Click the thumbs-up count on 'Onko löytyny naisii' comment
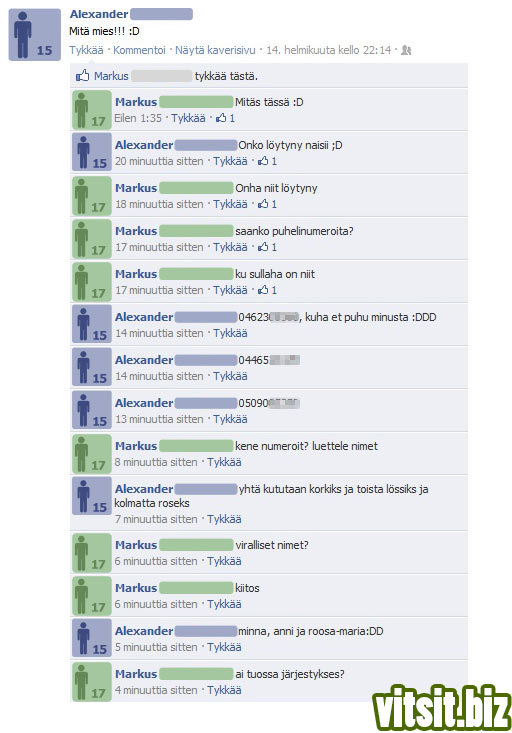 pyautogui.click(x=267, y=161)
